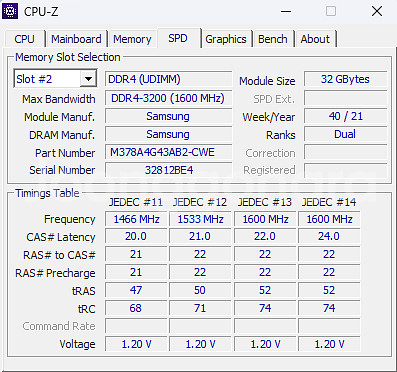The image size is (397, 372).
Task: Click the CAS# Latency 20.0 cell
Action: [x=136, y=236]
